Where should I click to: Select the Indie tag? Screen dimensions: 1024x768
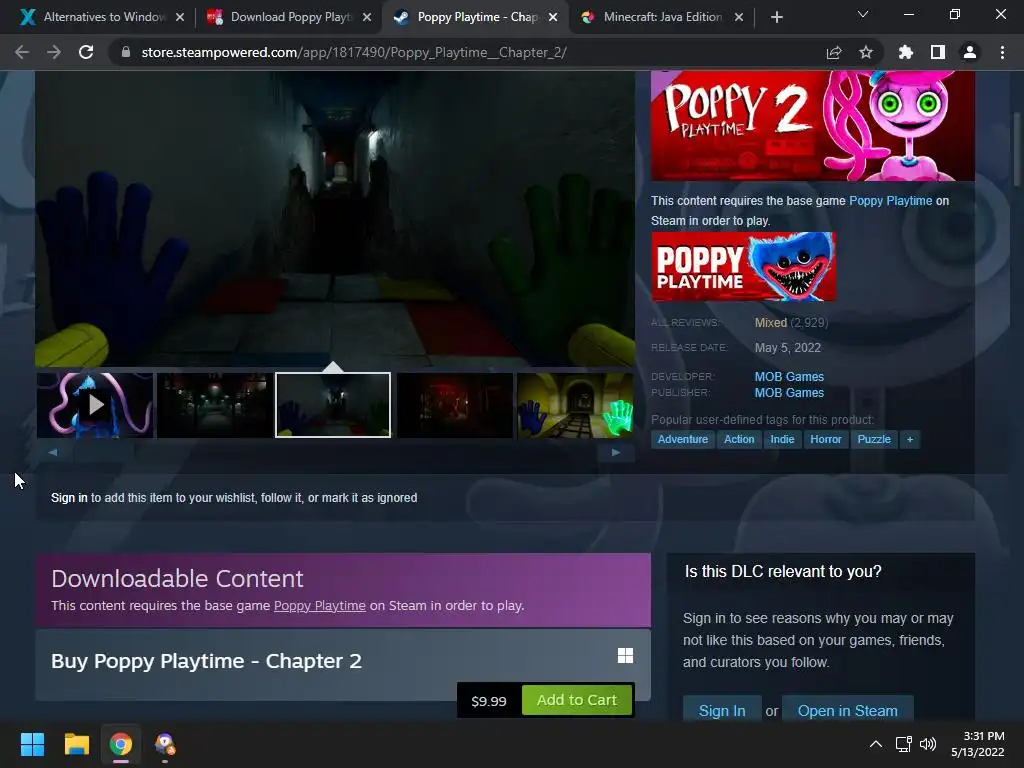[782, 440]
